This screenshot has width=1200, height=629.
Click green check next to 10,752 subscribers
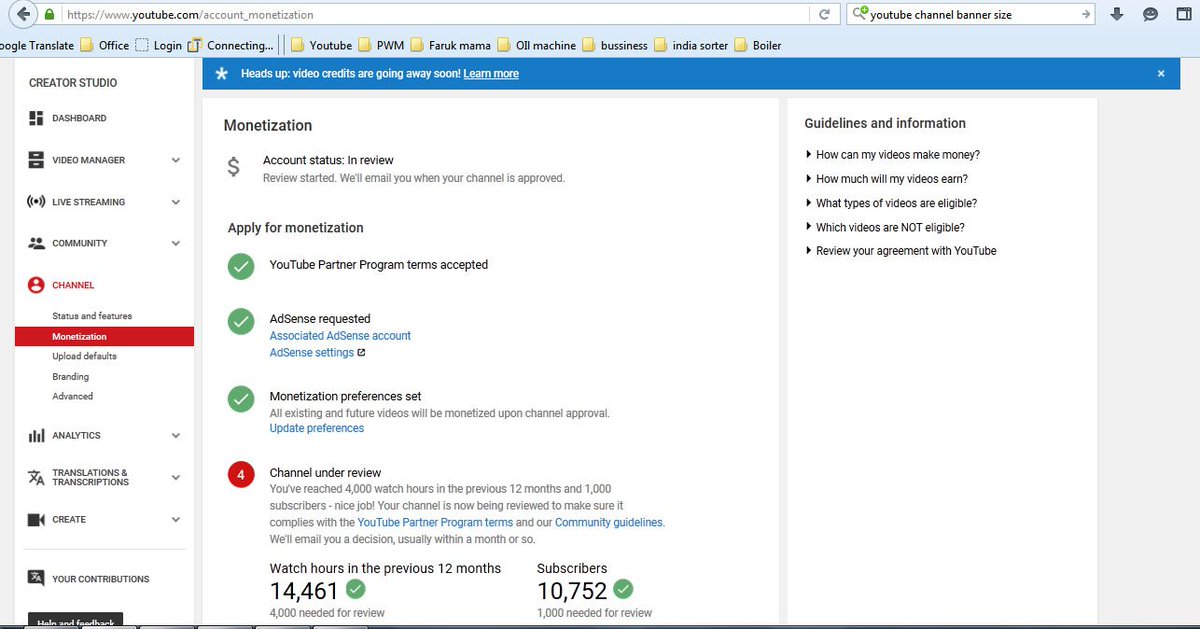(623, 588)
